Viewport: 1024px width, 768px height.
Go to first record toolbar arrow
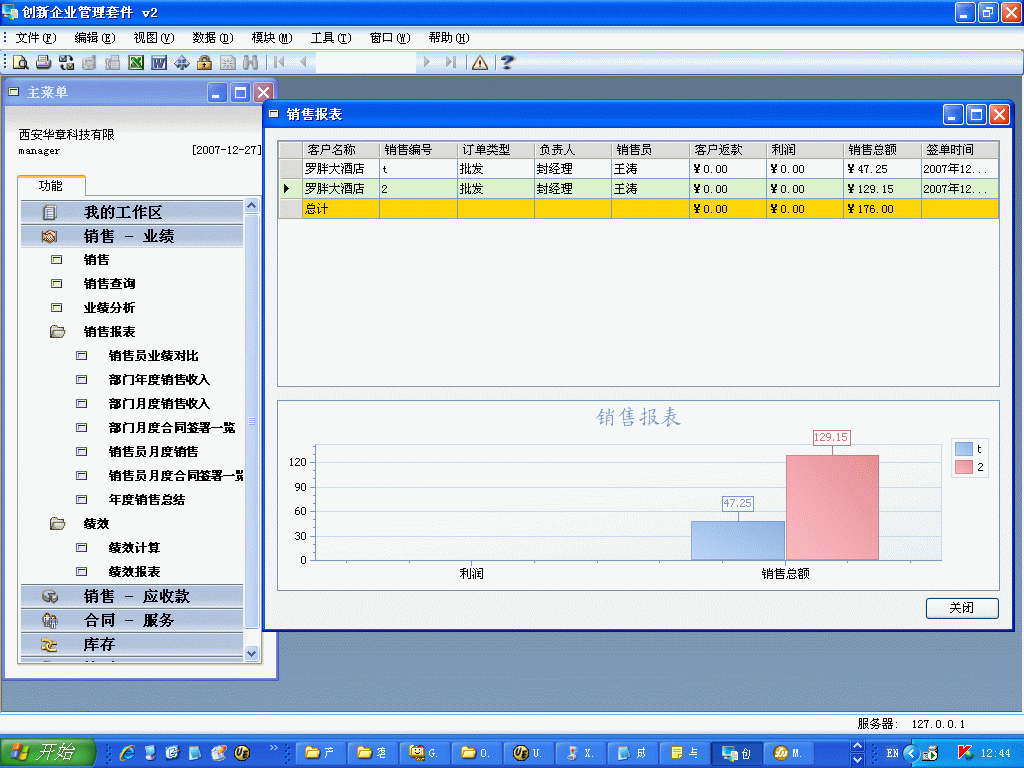point(280,62)
